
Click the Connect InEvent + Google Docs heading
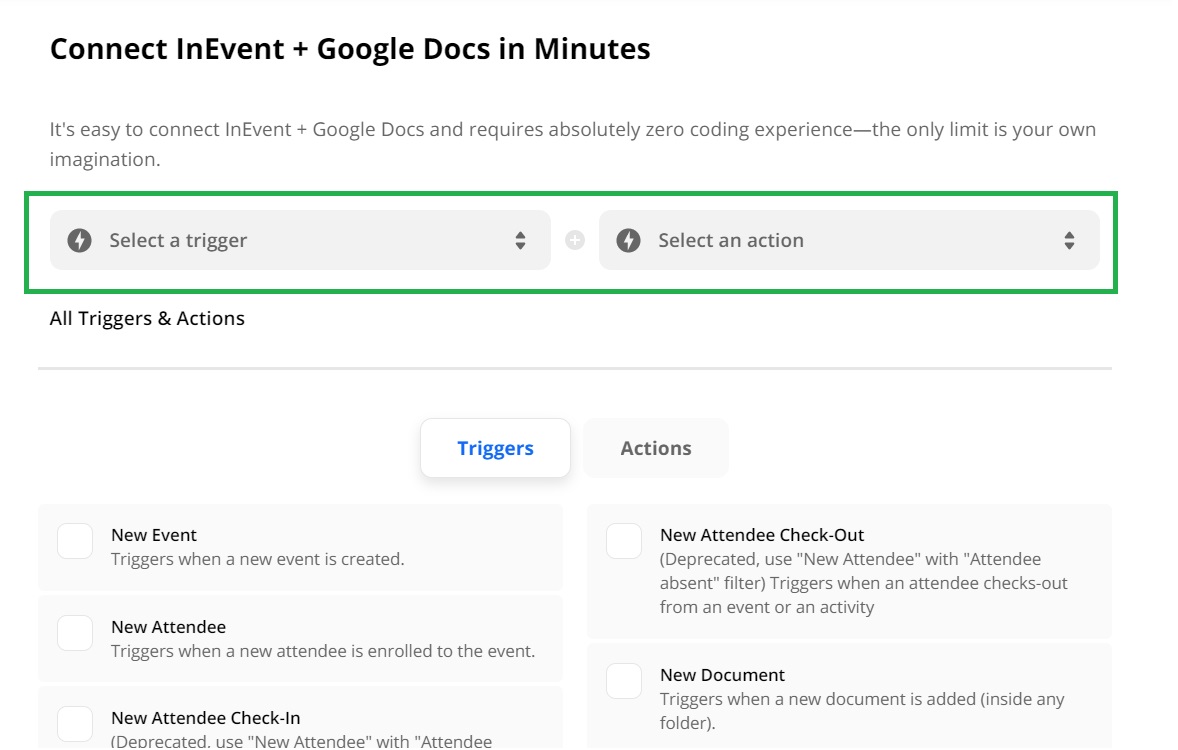tap(350, 49)
